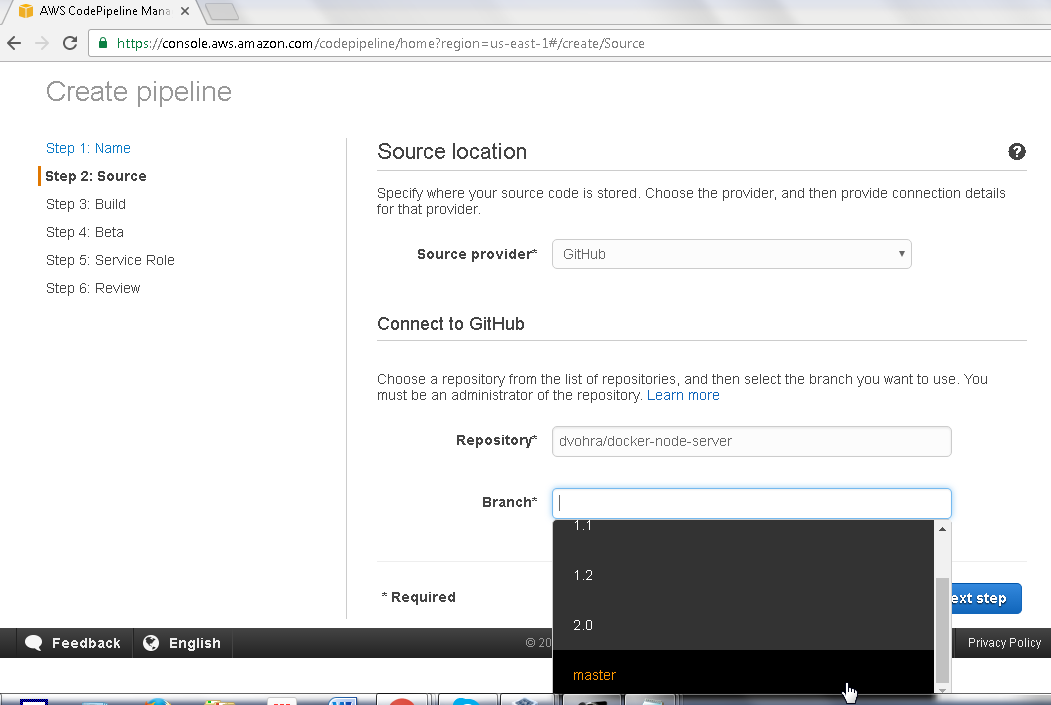Click the Branch input field

pos(751,503)
